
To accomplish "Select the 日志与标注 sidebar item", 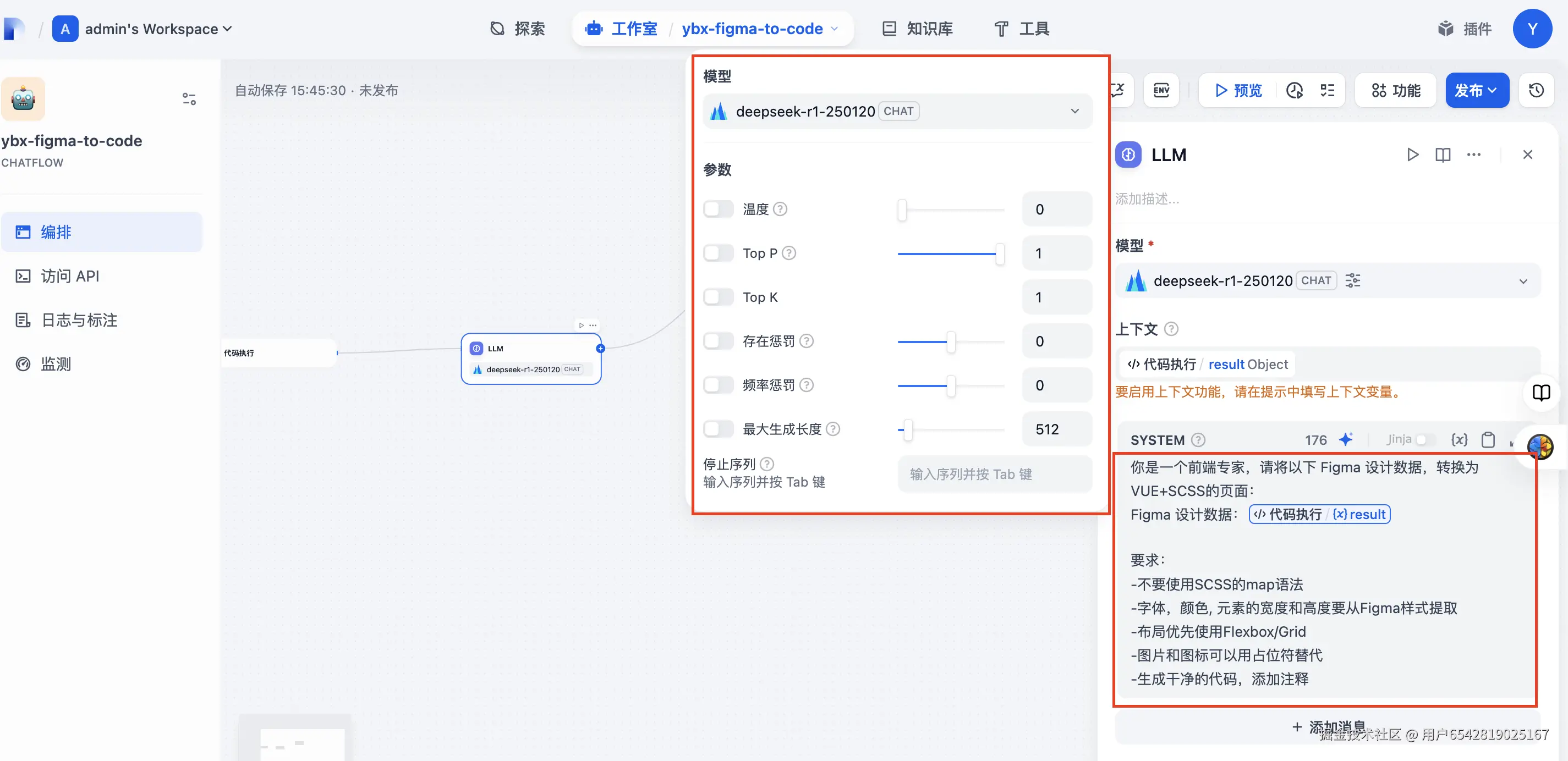I will click(78, 320).
